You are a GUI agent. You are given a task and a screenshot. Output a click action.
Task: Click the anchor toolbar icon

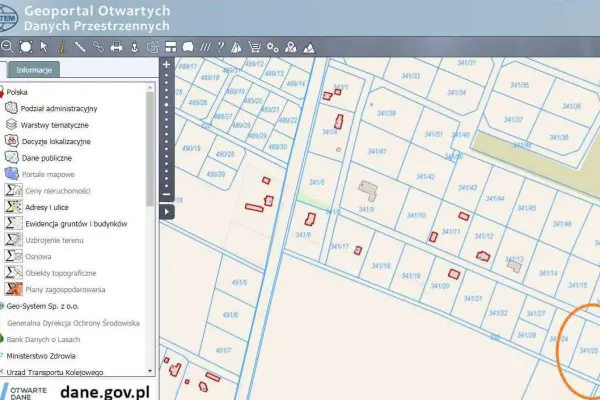pyautogui.click(x=134, y=47)
